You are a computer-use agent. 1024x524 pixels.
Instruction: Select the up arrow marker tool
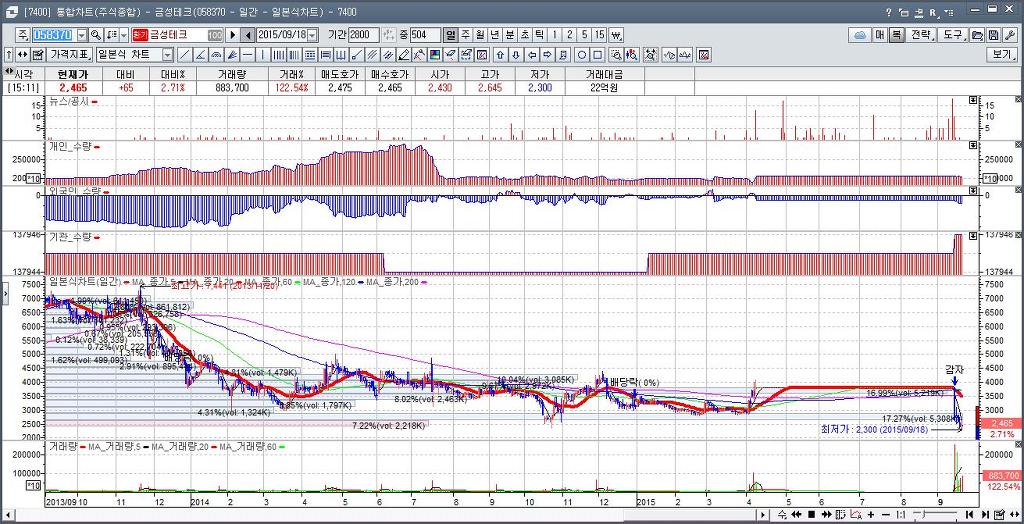pyautogui.click(x=500, y=55)
